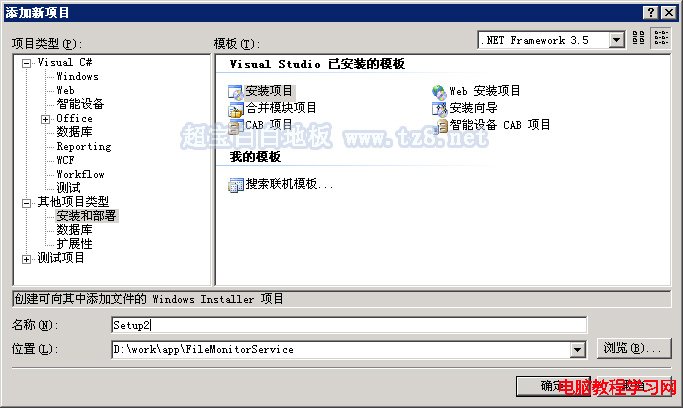The width and height of the screenshot is (683, 408).
Task: Expand the Office tree node
Action: 45,119
